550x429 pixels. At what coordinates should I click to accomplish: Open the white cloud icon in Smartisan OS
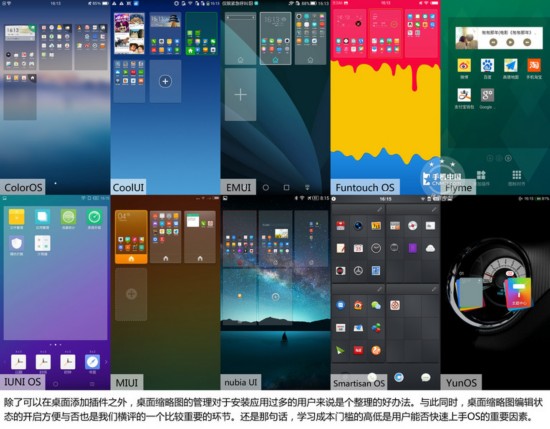tap(430, 248)
